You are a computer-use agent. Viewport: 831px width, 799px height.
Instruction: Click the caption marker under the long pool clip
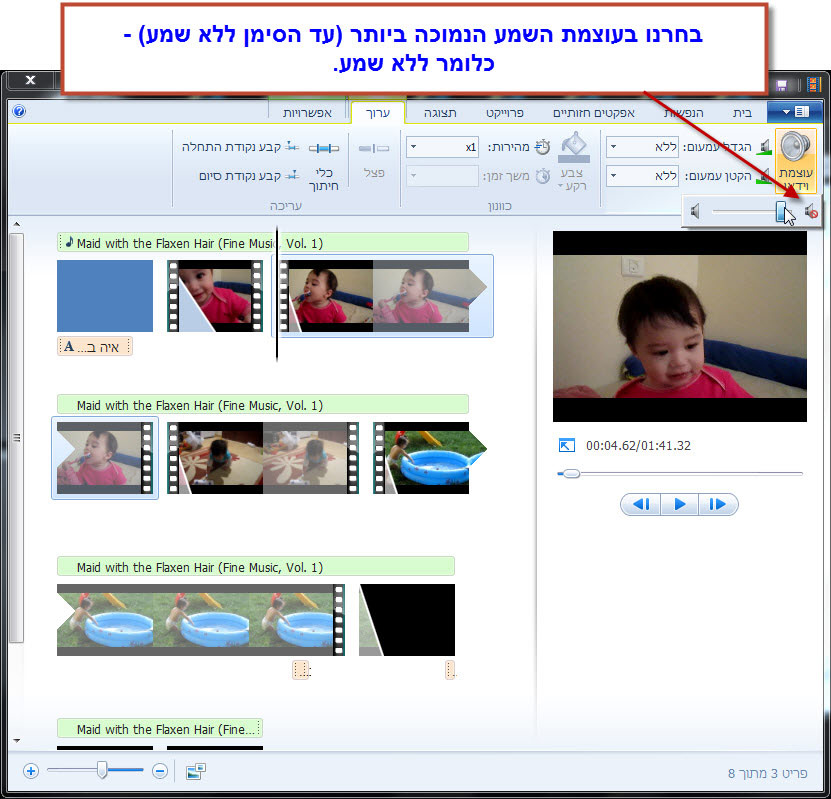302,670
